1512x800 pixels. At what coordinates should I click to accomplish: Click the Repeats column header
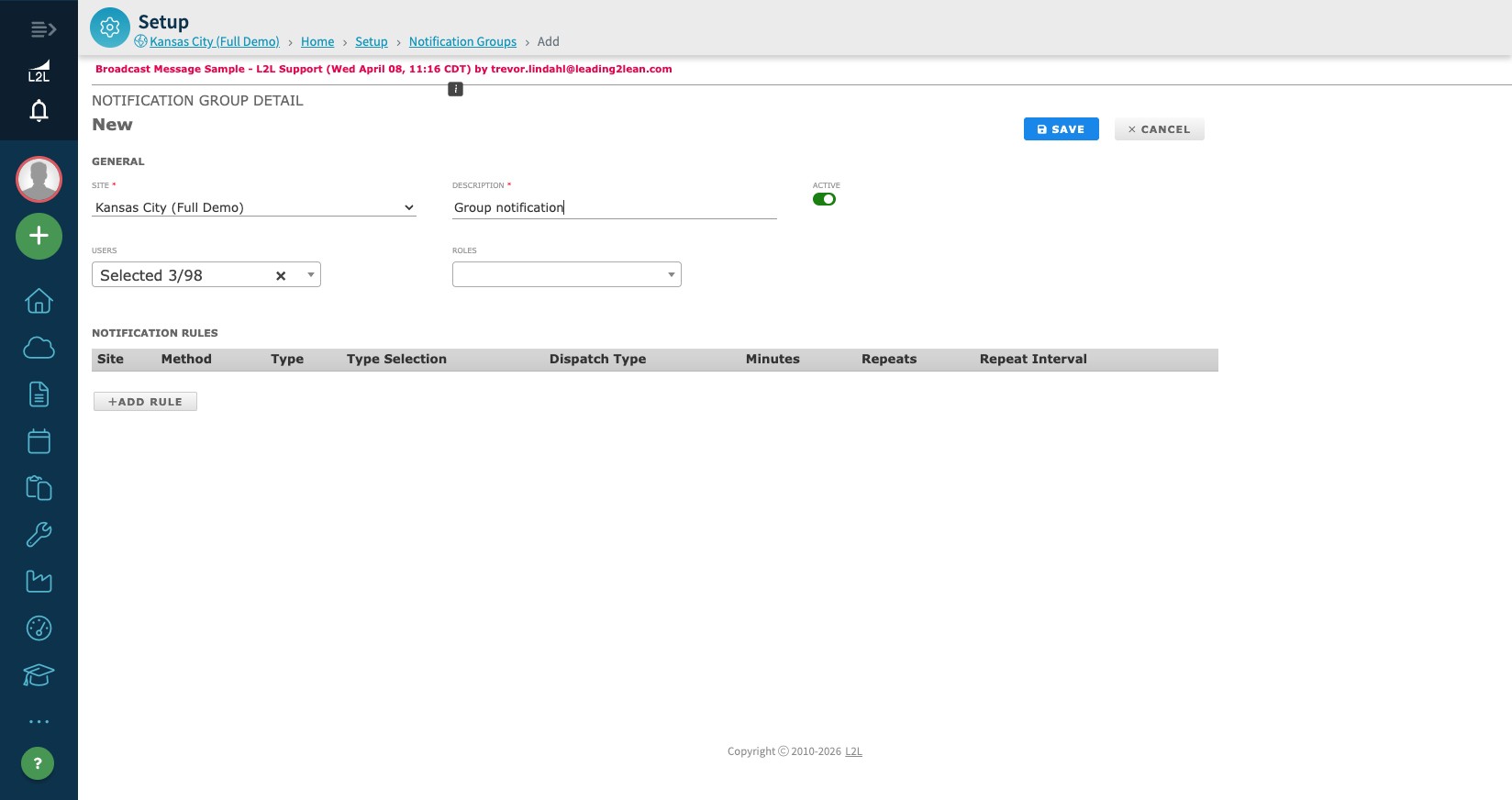889,359
